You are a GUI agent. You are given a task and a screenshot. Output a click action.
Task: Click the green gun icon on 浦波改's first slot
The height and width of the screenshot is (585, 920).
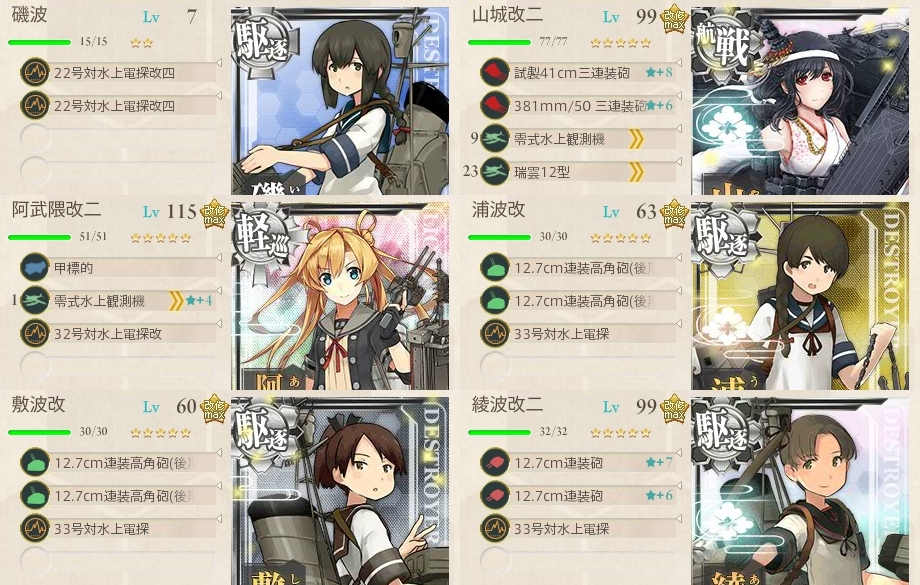[x=495, y=268]
